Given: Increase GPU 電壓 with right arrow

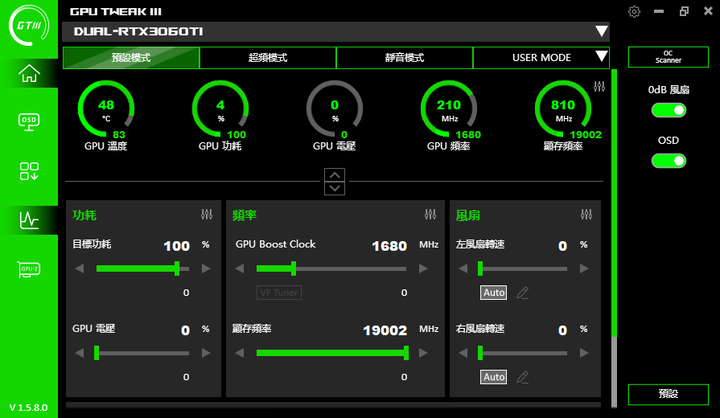Looking at the screenshot, I should pyautogui.click(x=206, y=353).
